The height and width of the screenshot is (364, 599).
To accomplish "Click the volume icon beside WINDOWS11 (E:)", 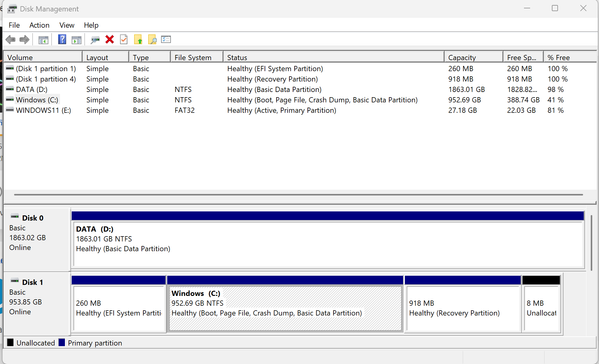I will tap(10, 110).
